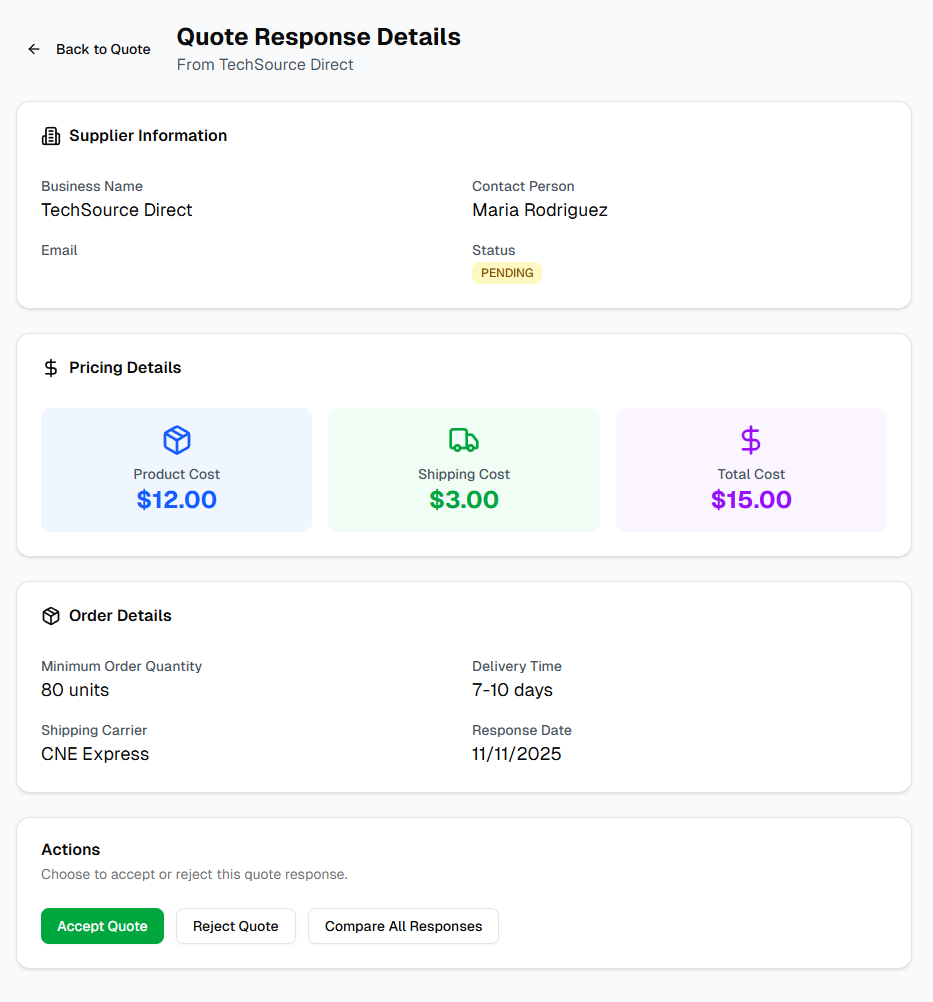Click the TechSource Direct business name
The width and height of the screenshot is (933, 1002).
click(117, 210)
